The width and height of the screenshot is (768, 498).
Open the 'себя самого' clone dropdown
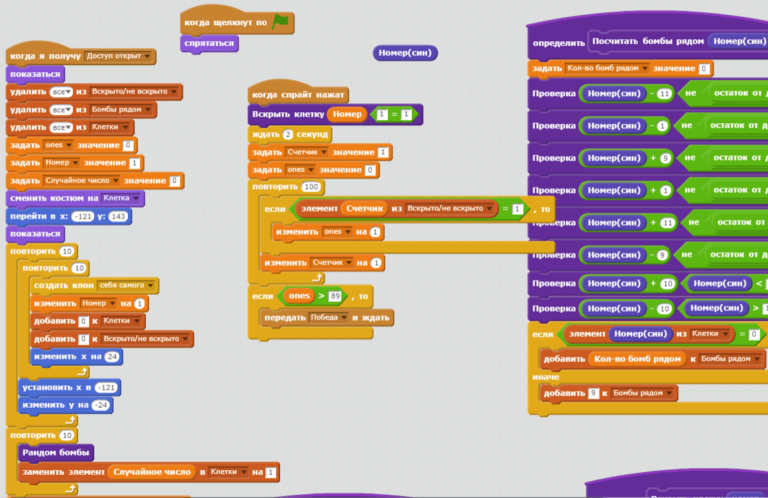[x=151, y=285]
